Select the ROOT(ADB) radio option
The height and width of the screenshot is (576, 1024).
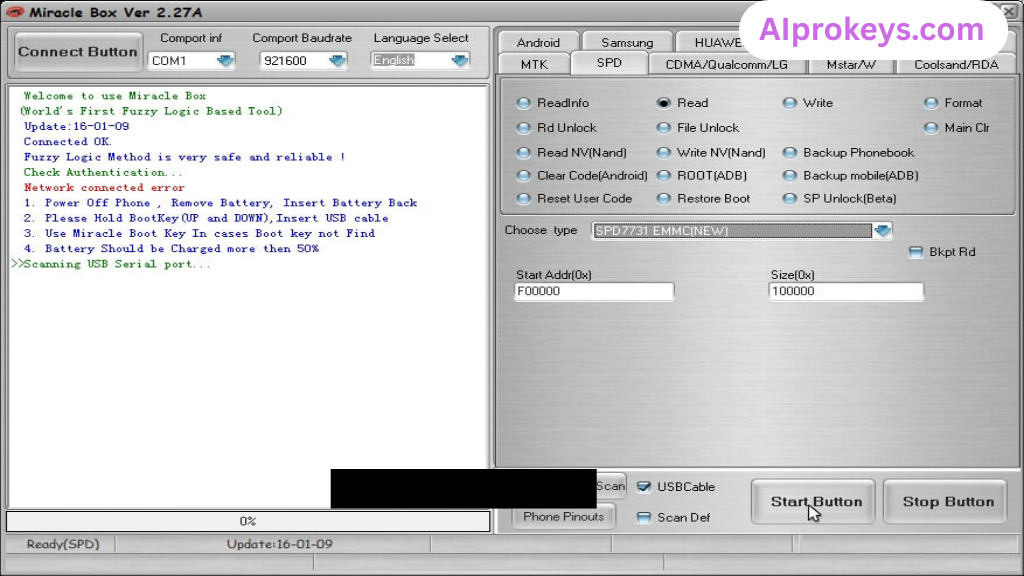[664, 176]
